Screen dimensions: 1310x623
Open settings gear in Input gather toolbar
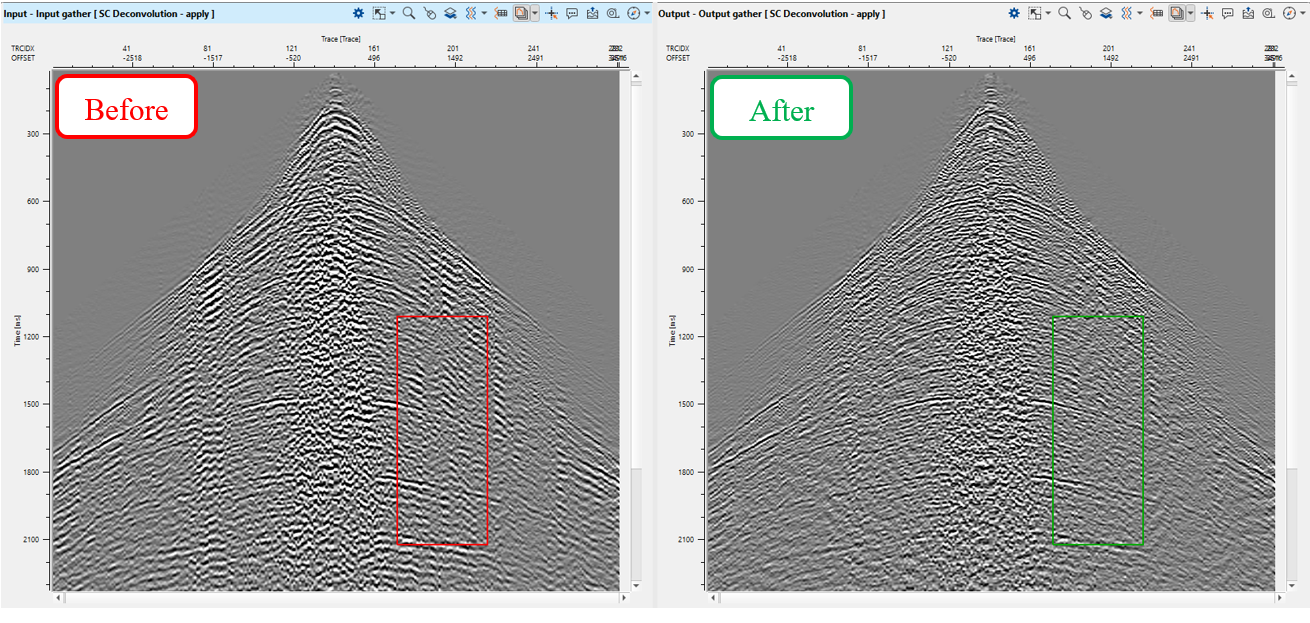[x=359, y=14]
